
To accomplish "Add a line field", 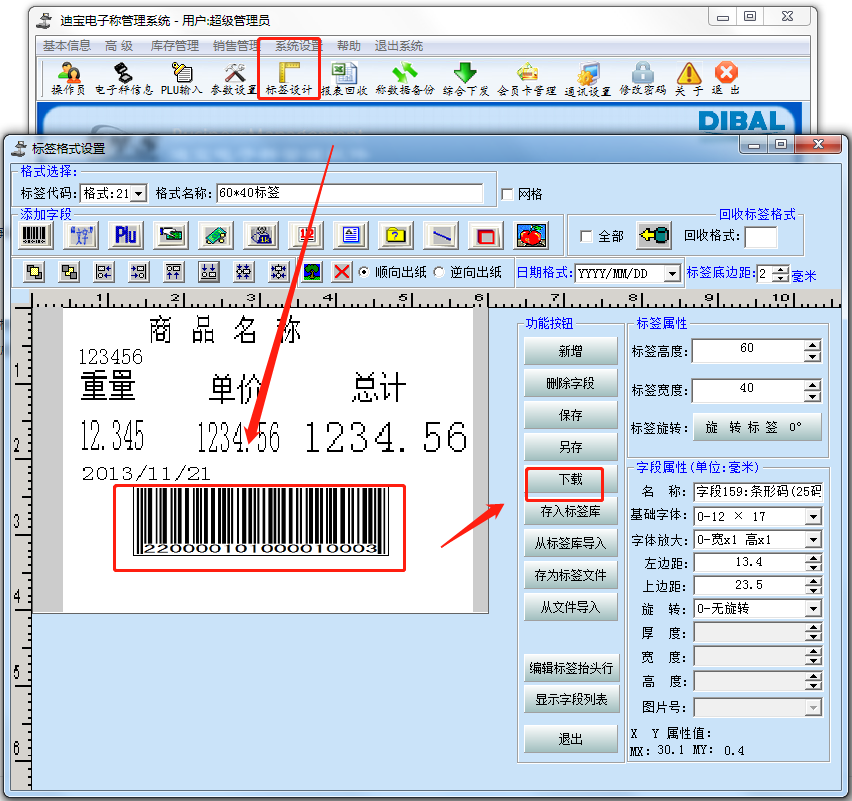I will (441, 235).
